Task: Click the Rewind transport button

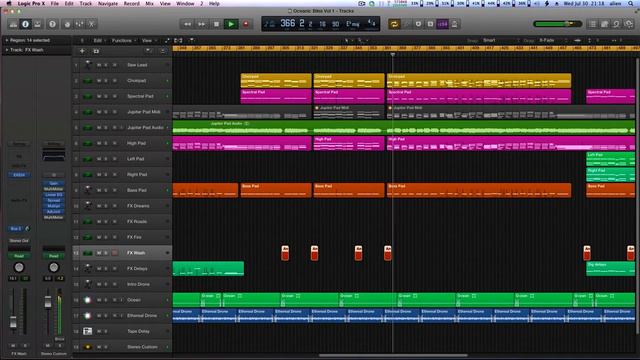Action: [x=187, y=24]
